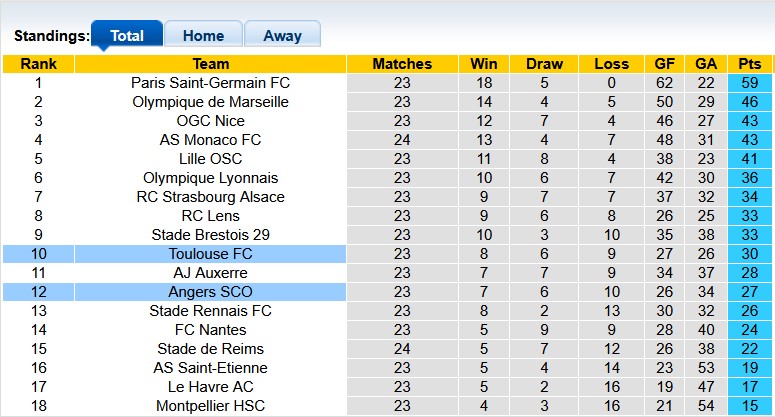Click on OGC Nice team name
Viewport: 775px width, 417px height.
click(x=210, y=121)
